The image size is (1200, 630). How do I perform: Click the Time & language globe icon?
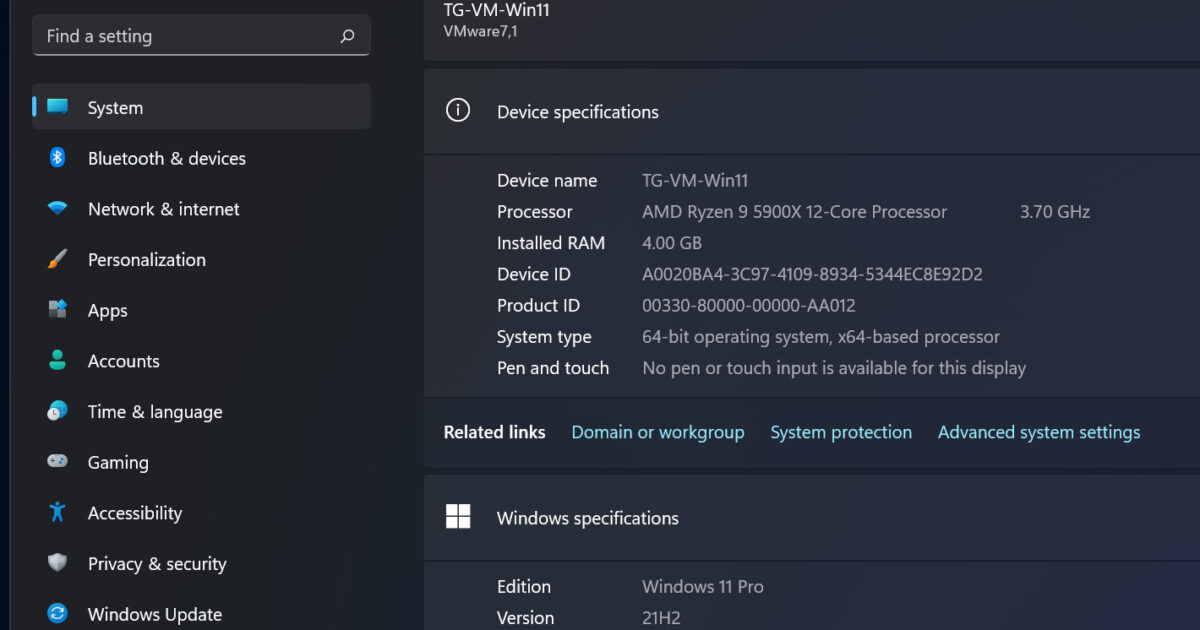pyautogui.click(x=58, y=411)
